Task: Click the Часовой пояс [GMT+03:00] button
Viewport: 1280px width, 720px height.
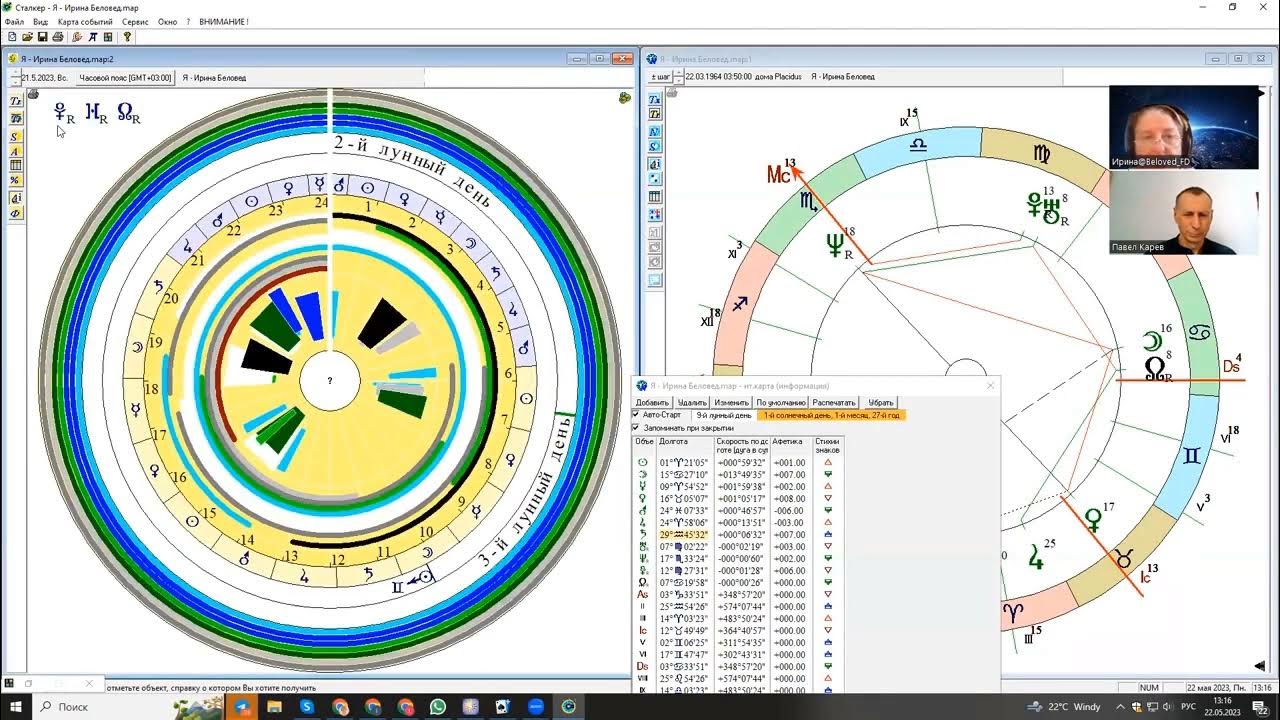Action: [125, 77]
